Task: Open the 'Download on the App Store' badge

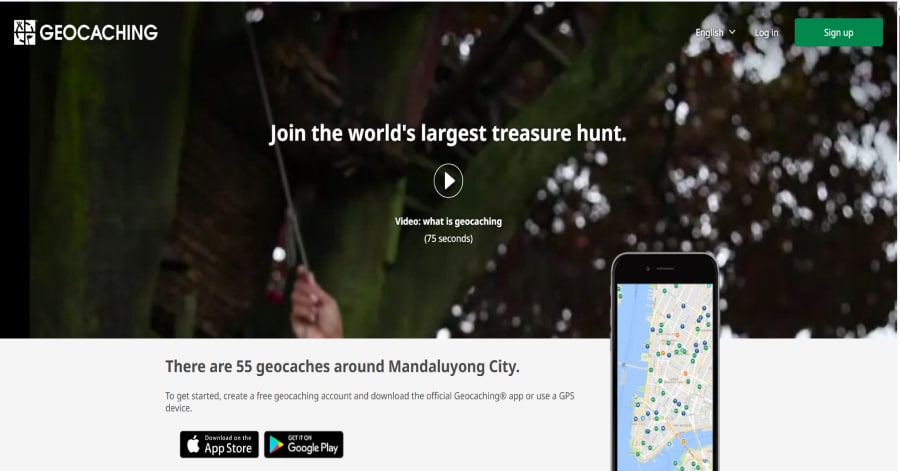Action: [219, 445]
